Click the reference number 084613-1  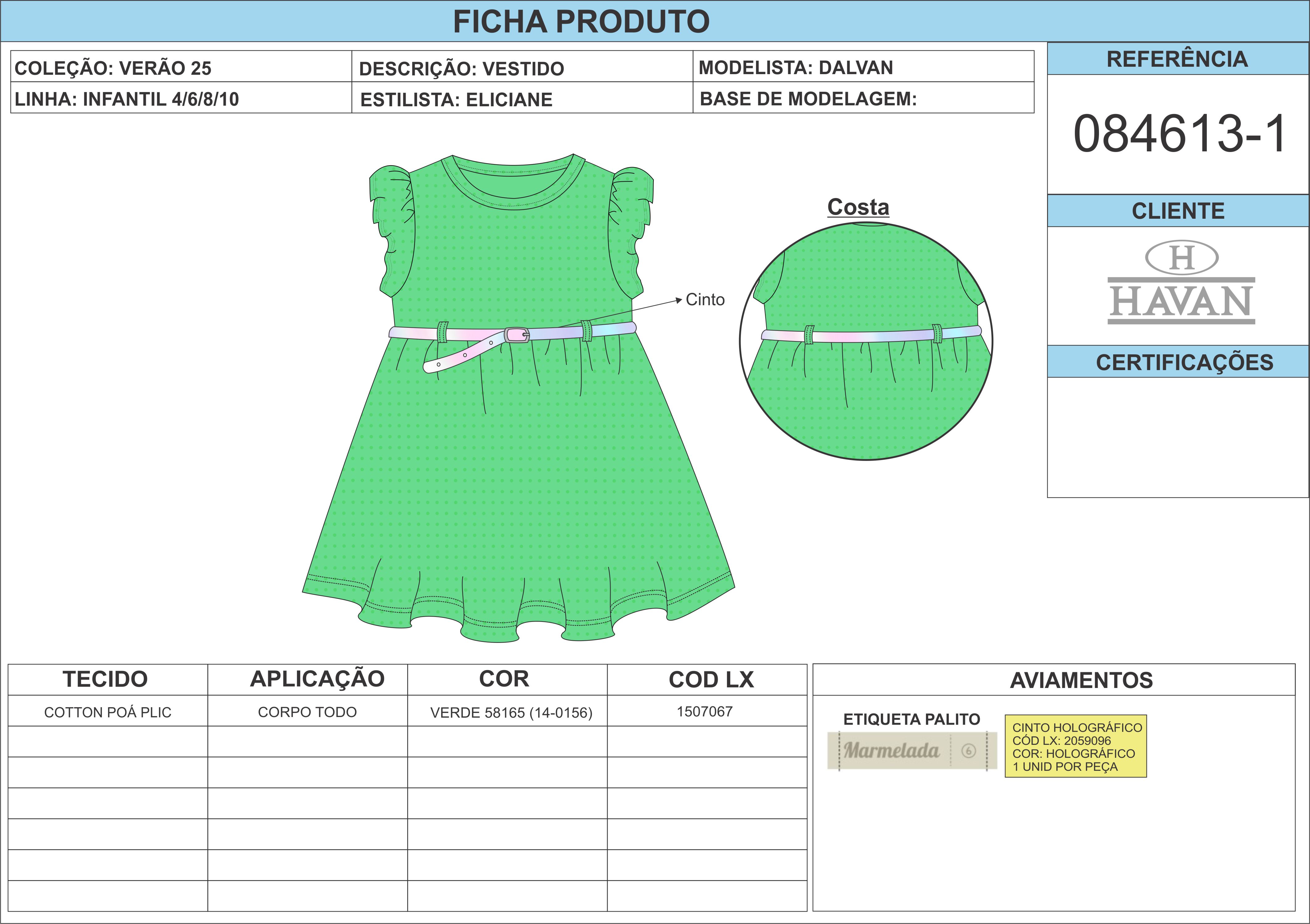1179,133
